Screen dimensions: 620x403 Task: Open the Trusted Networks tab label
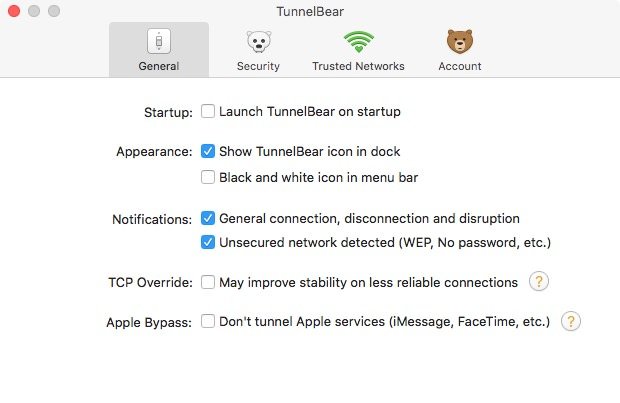point(358,66)
